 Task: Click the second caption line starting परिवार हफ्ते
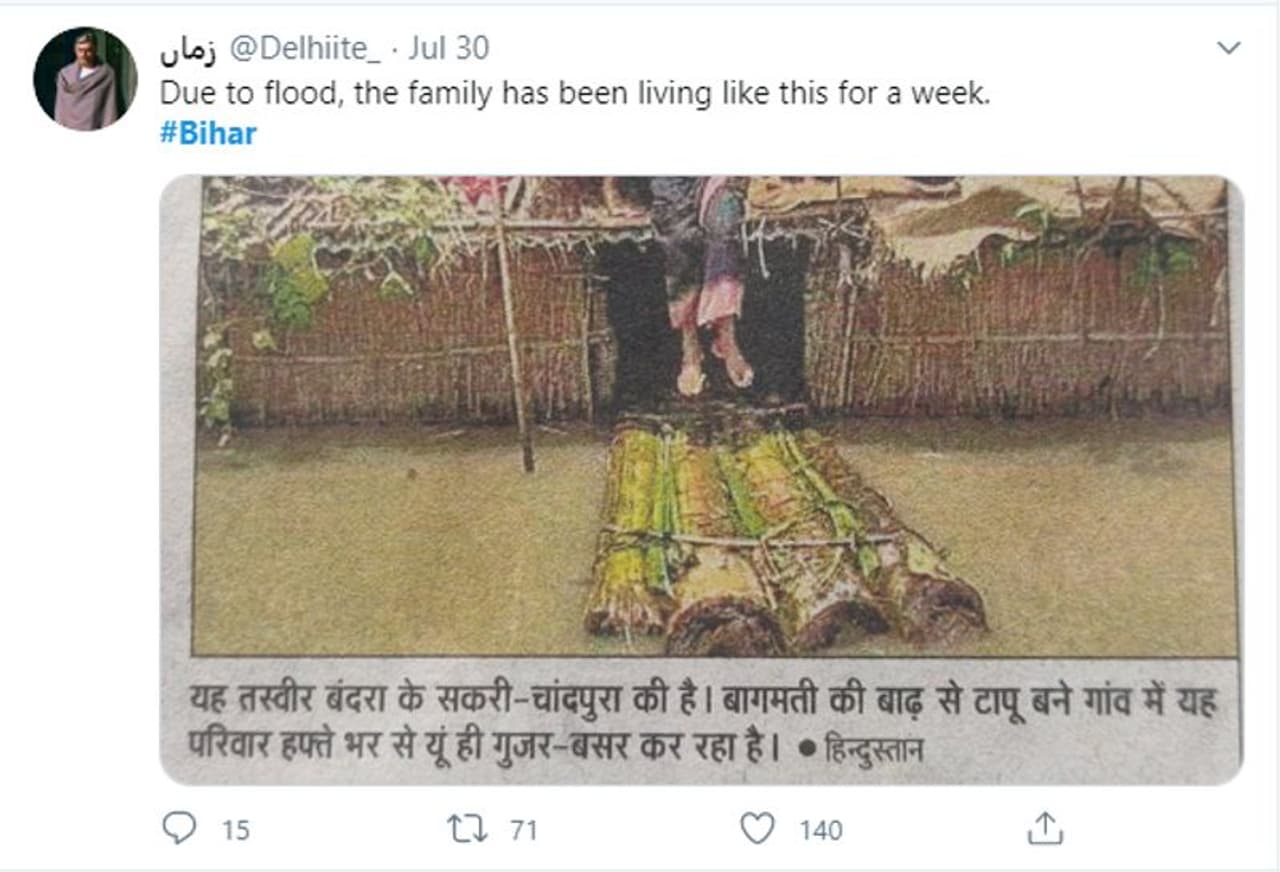pyautogui.click(x=480, y=747)
